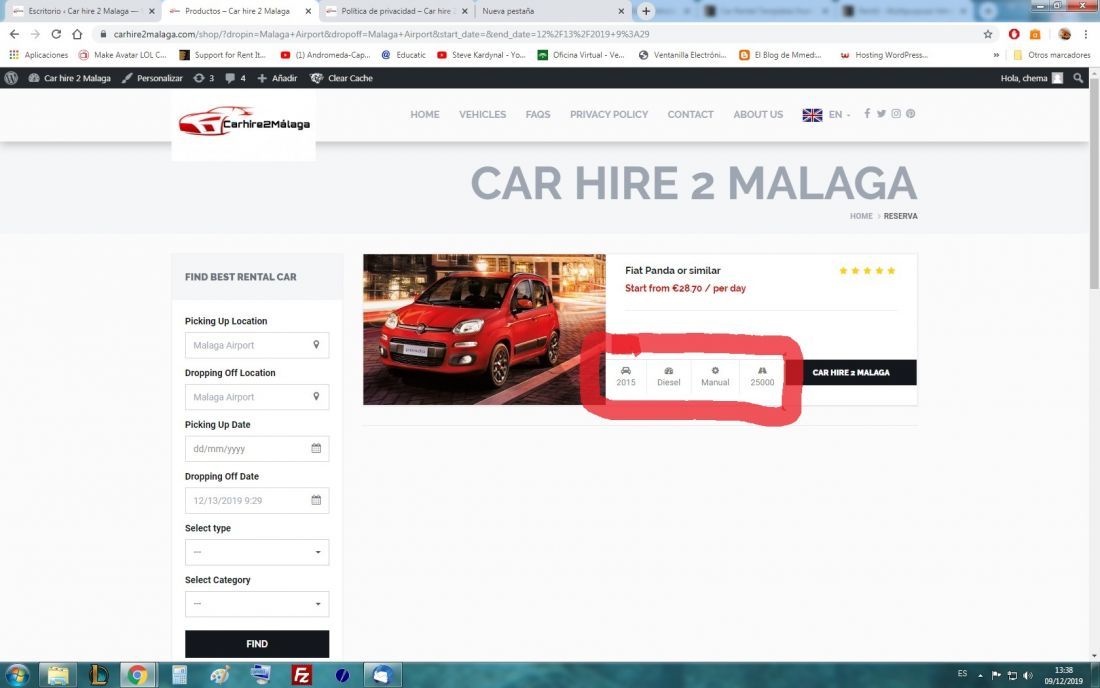This screenshot has height=688, width=1100.
Task: Open the browser home page icon
Action: point(77,34)
